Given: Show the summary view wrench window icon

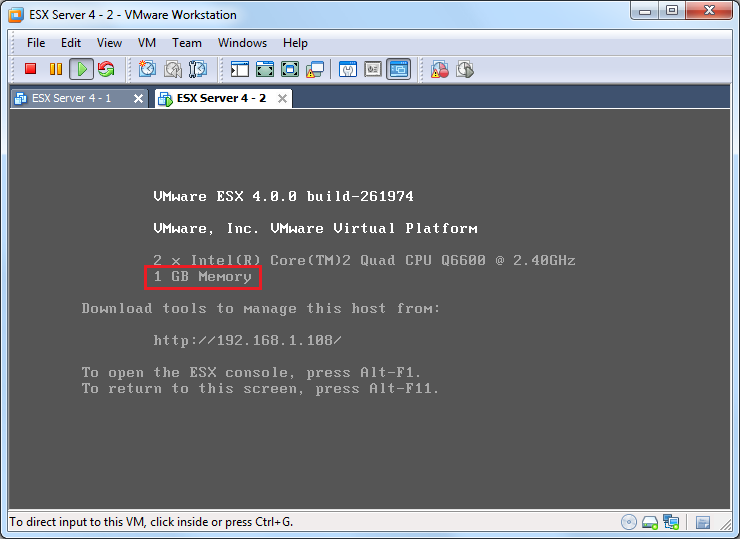Looking at the screenshot, I should pyautogui.click(x=348, y=69).
